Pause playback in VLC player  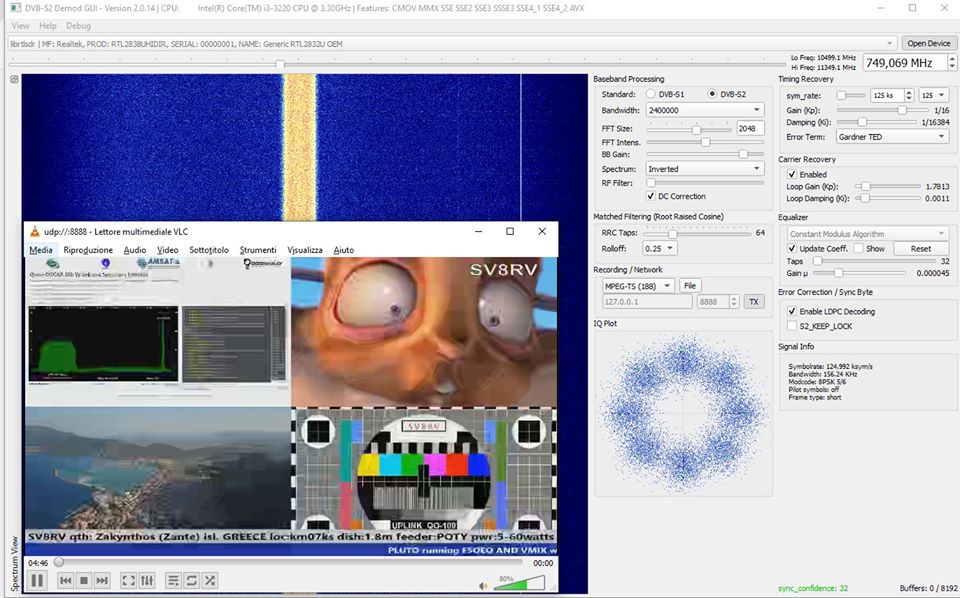(37, 580)
